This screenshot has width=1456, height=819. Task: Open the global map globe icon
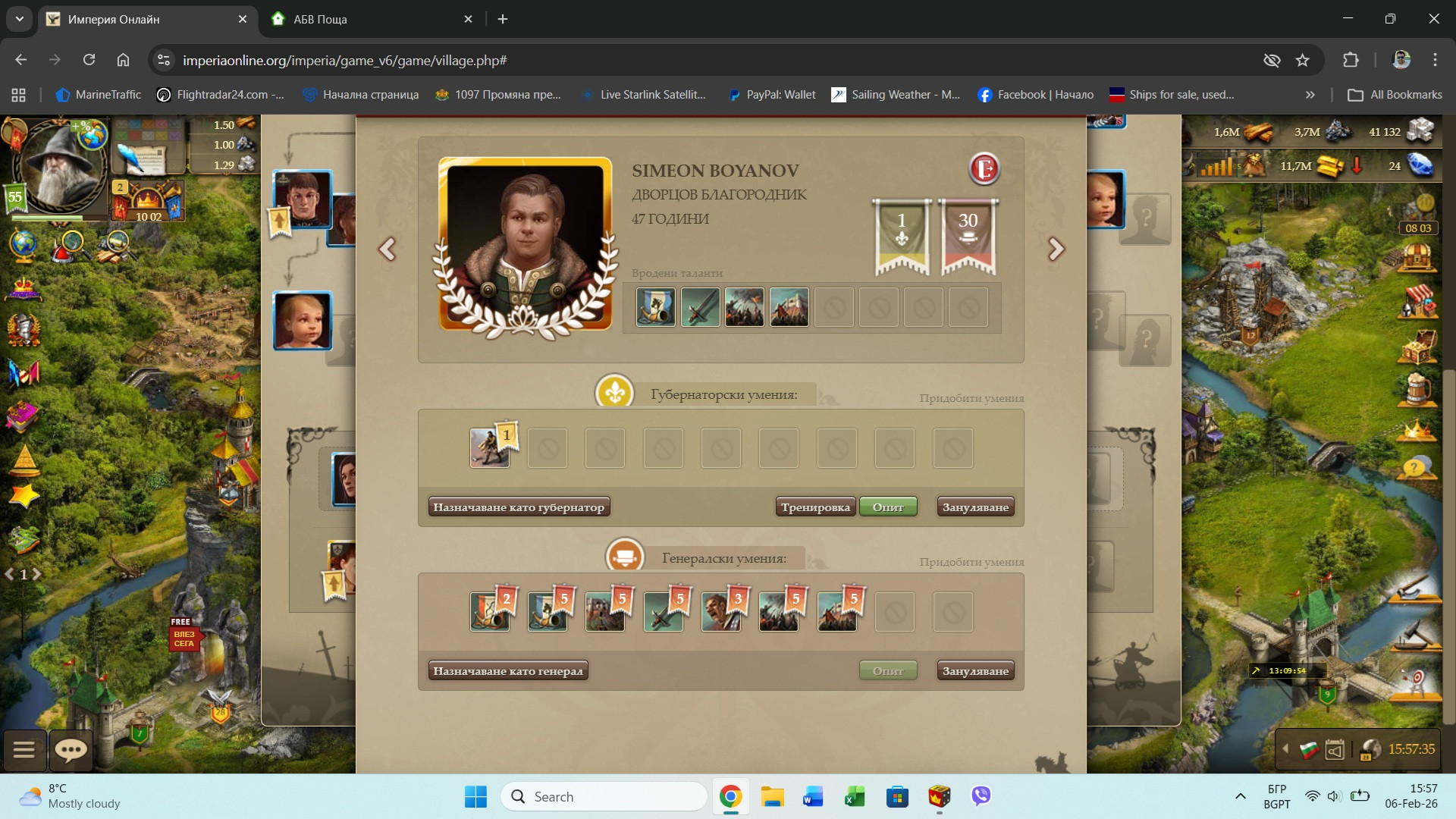click(23, 244)
